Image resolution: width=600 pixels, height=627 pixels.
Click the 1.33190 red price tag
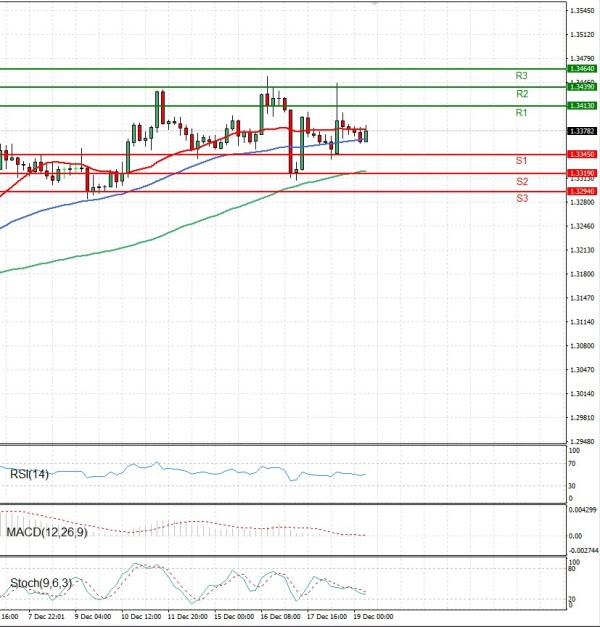[581, 173]
